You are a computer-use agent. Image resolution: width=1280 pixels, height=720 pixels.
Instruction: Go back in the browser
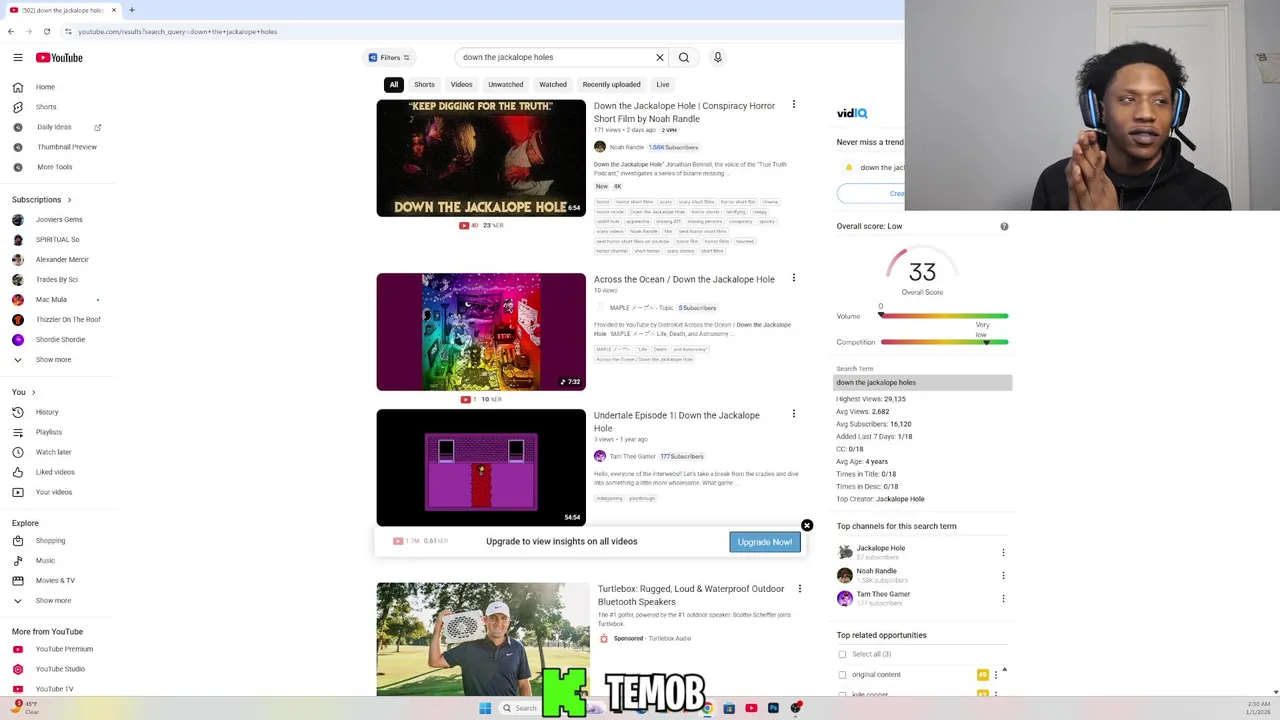click(11, 31)
